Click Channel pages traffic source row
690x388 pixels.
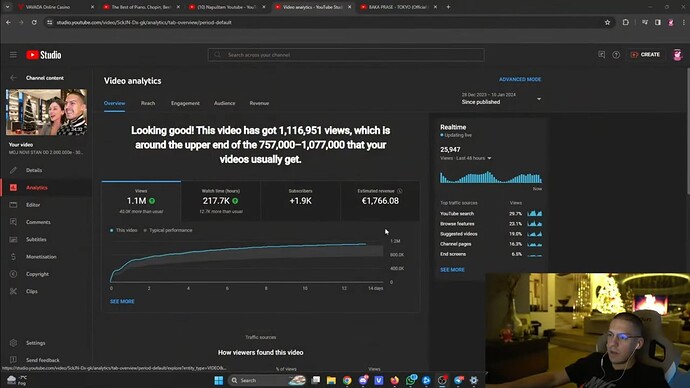tap(491, 244)
